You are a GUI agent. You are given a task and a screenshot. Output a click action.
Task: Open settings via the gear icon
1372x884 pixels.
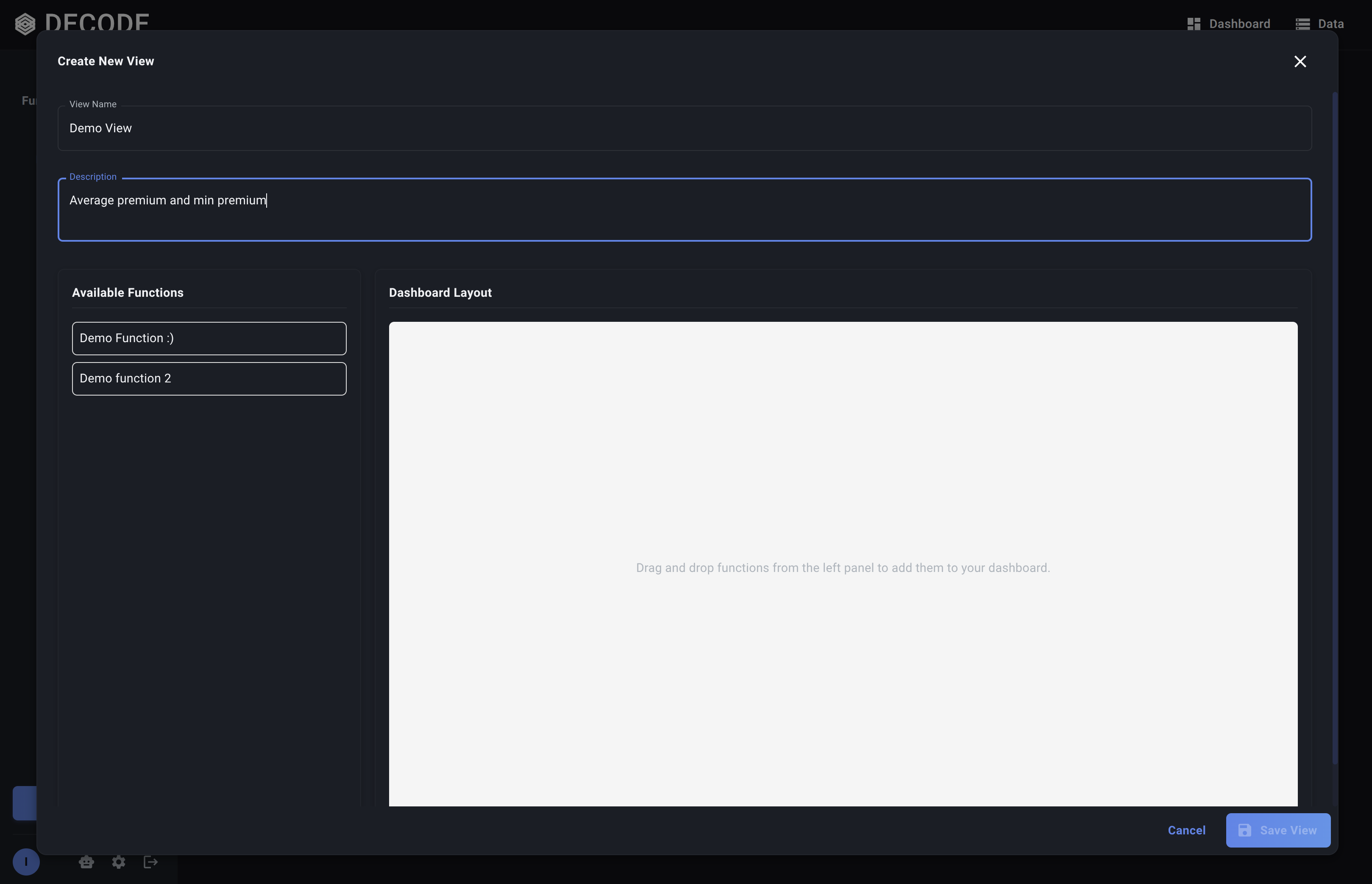[118, 862]
